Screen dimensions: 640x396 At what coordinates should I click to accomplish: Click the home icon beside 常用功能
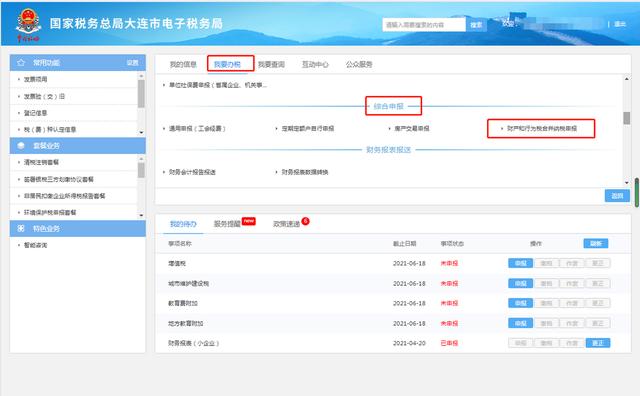21,62
